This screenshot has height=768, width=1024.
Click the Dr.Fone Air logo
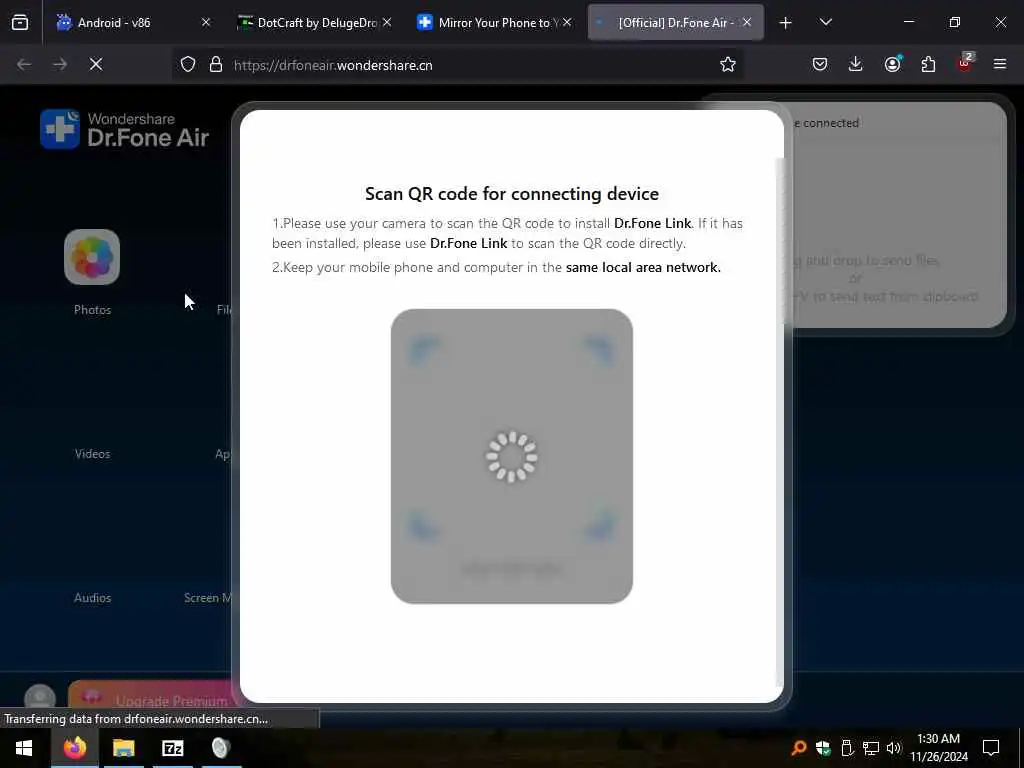tap(125, 129)
